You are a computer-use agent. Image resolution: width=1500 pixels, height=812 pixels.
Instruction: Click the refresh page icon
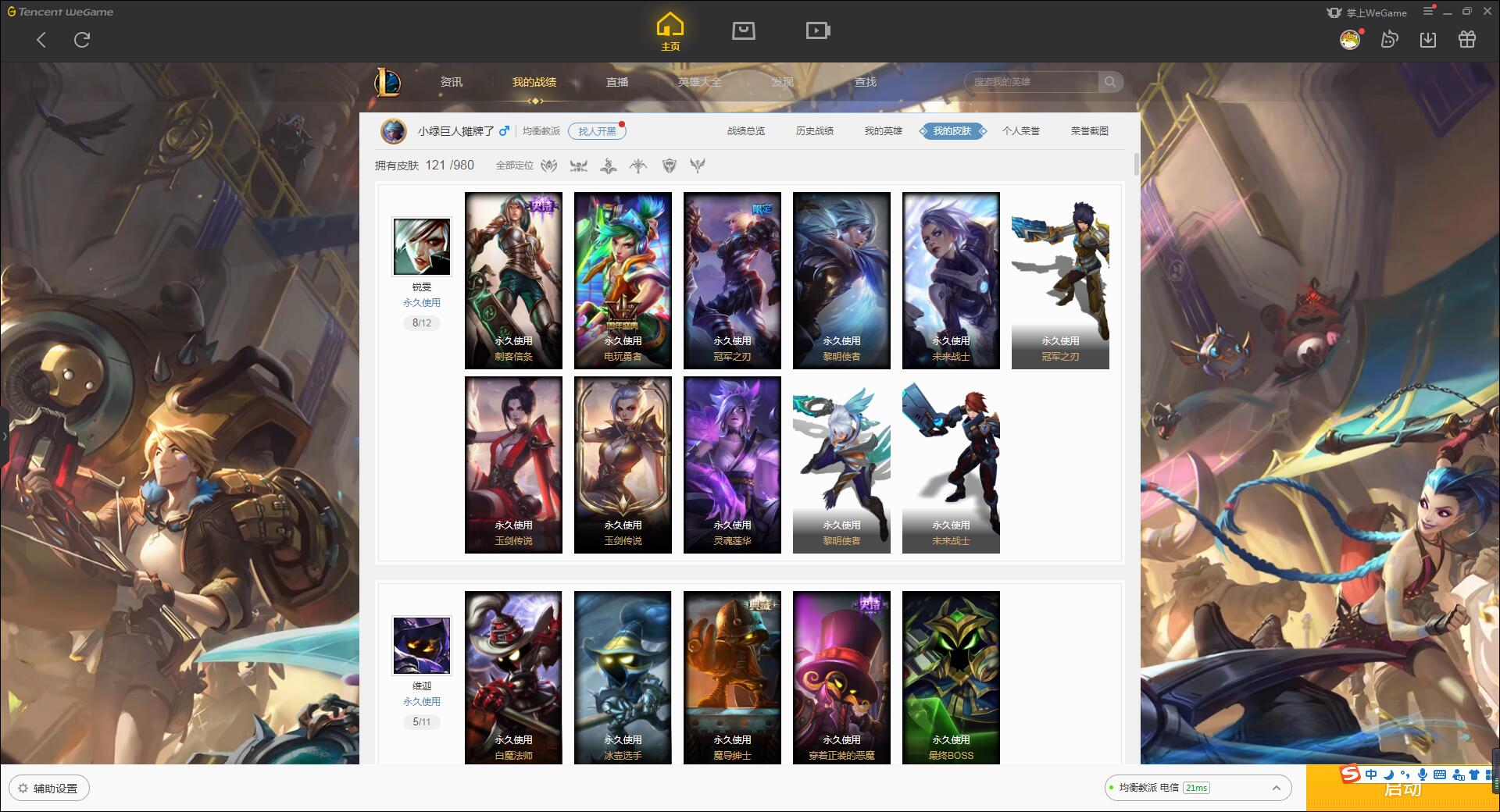(x=82, y=40)
